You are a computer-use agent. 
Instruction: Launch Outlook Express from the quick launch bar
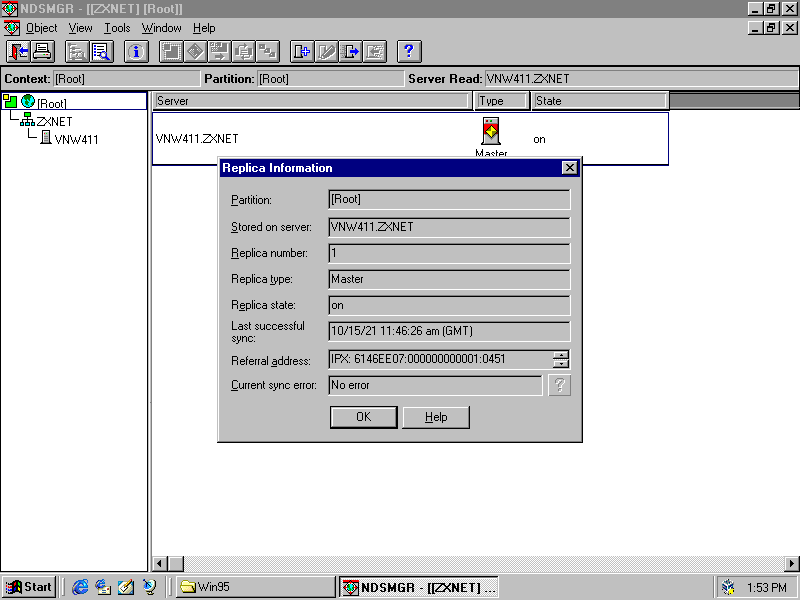point(103,587)
